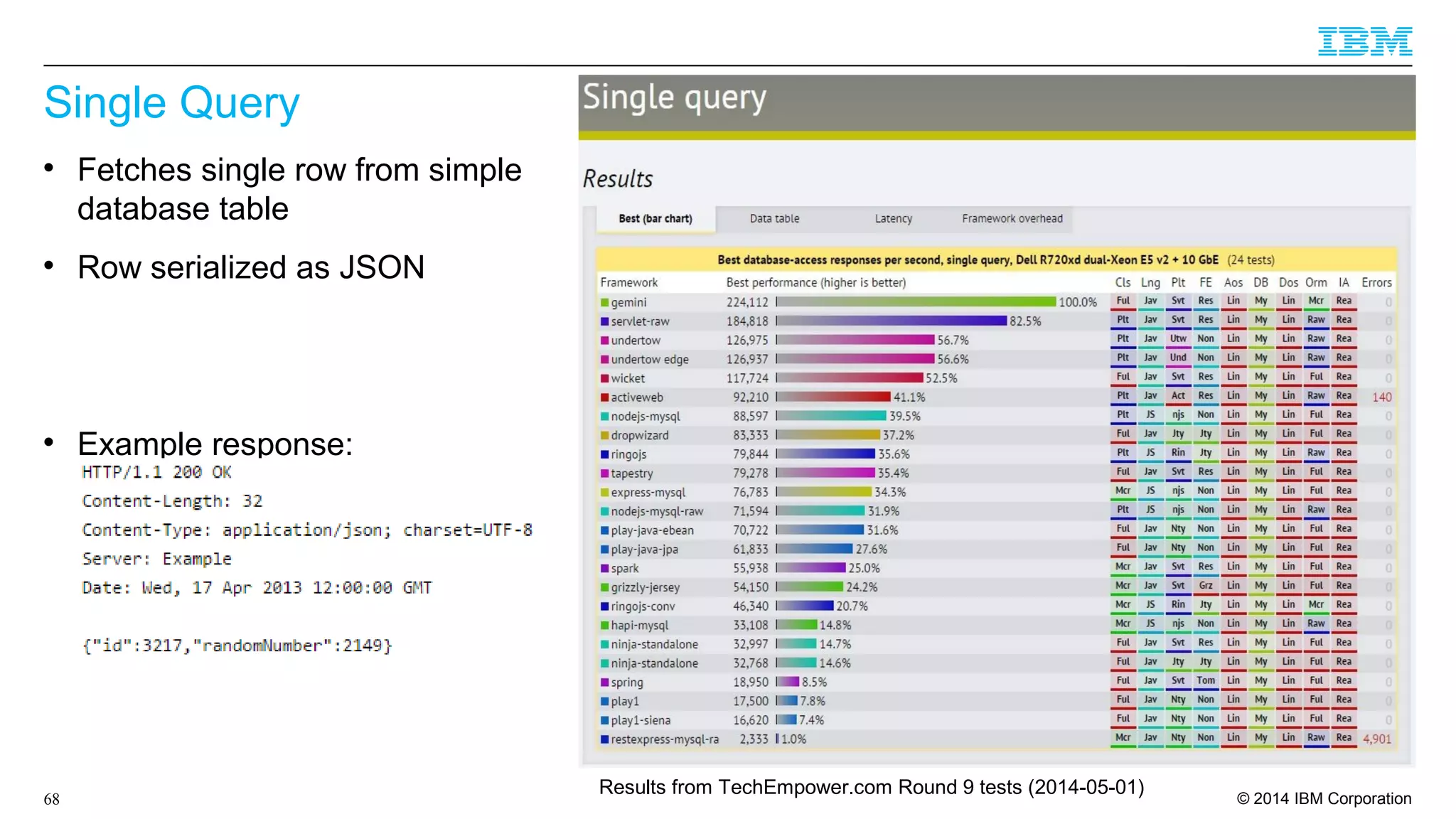Image resolution: width=1456 pixels, height=819 pixels.
Task: Click the TechEmpower.com Round 9 results caption
Action: 872,788
